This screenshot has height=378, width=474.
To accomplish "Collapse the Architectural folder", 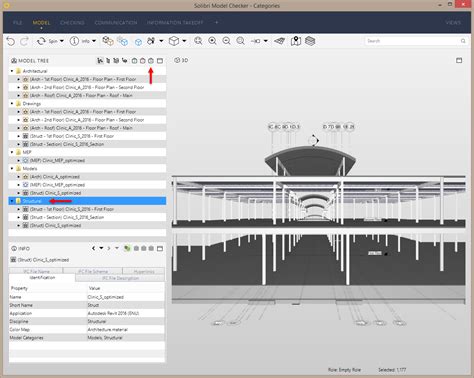I will click(x=12, y=71).
